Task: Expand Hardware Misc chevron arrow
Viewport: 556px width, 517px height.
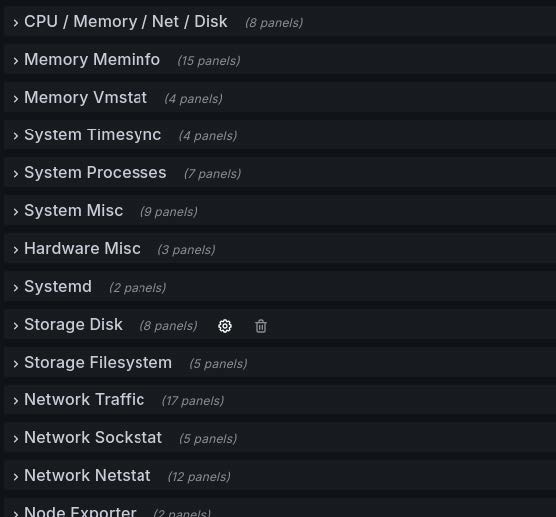Action: coord(16,250)
